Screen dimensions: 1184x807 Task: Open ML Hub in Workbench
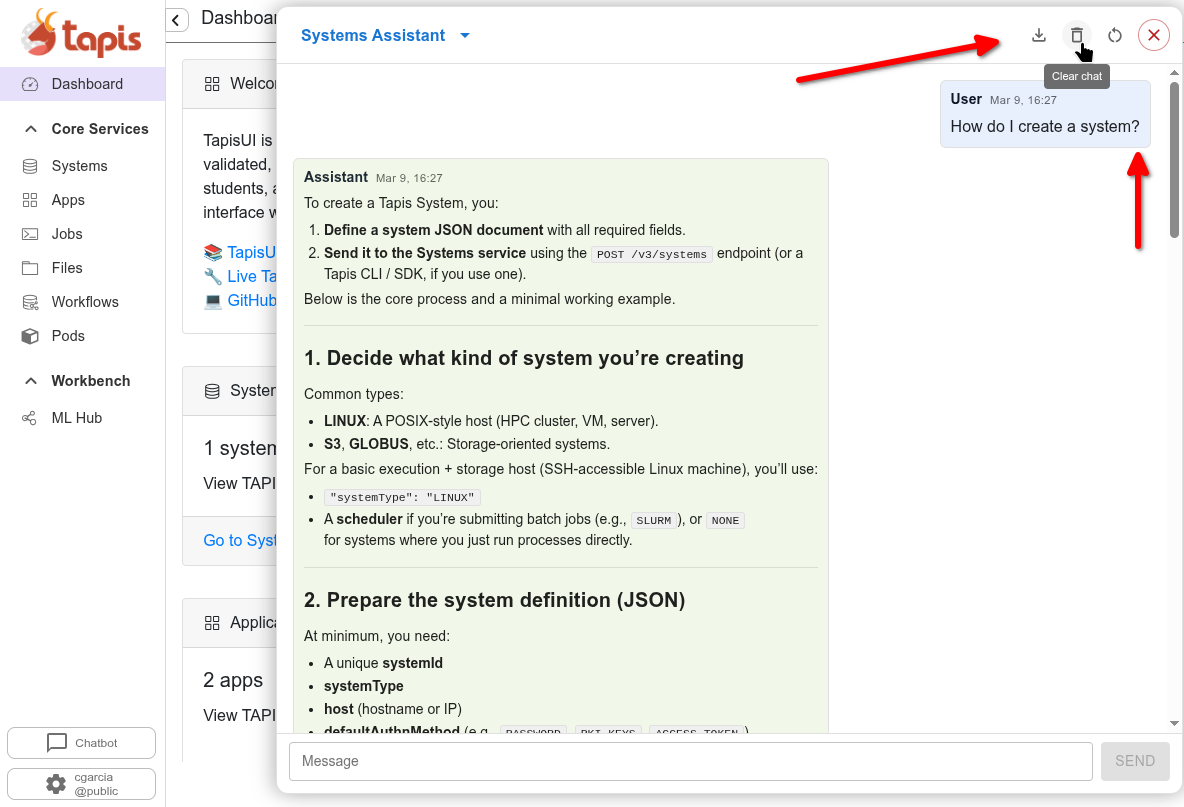(76, 418)
